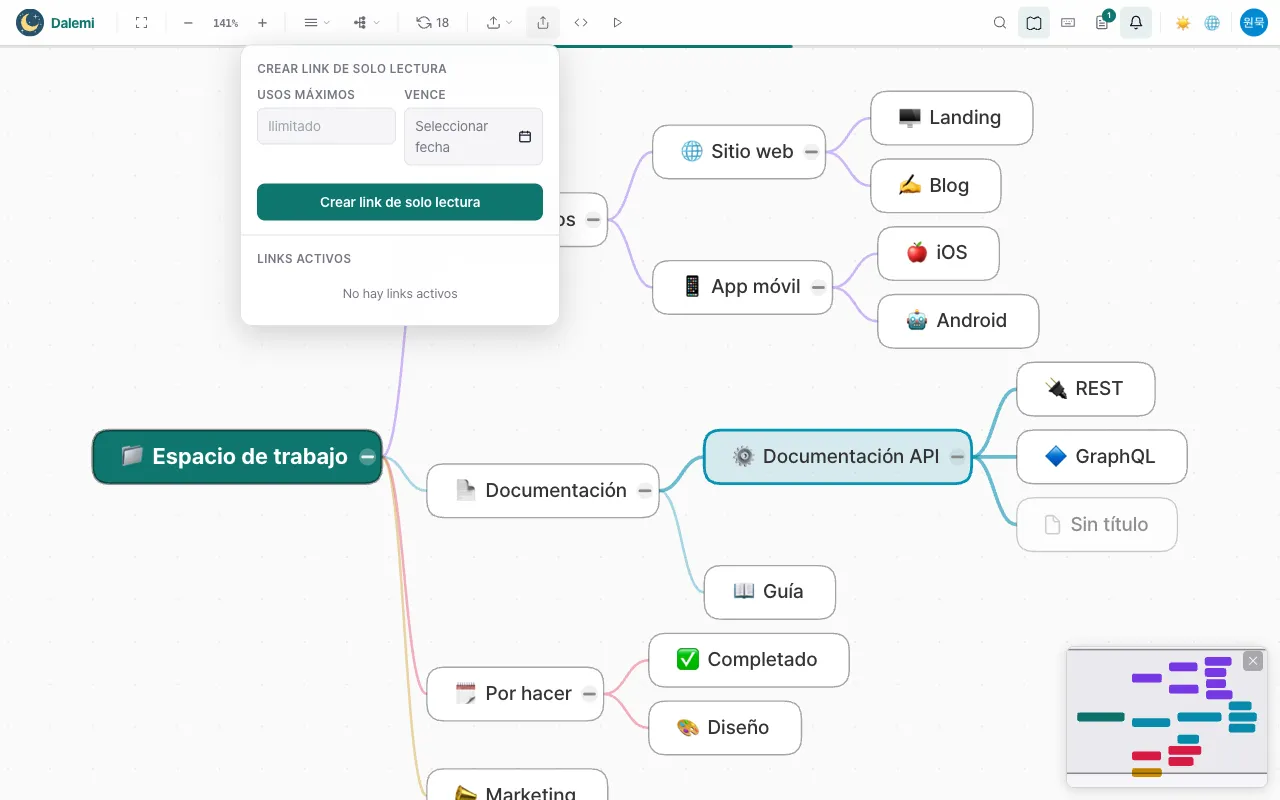Open notifications bell
The image size is (1280, 800).
[x=1136, y=22]
